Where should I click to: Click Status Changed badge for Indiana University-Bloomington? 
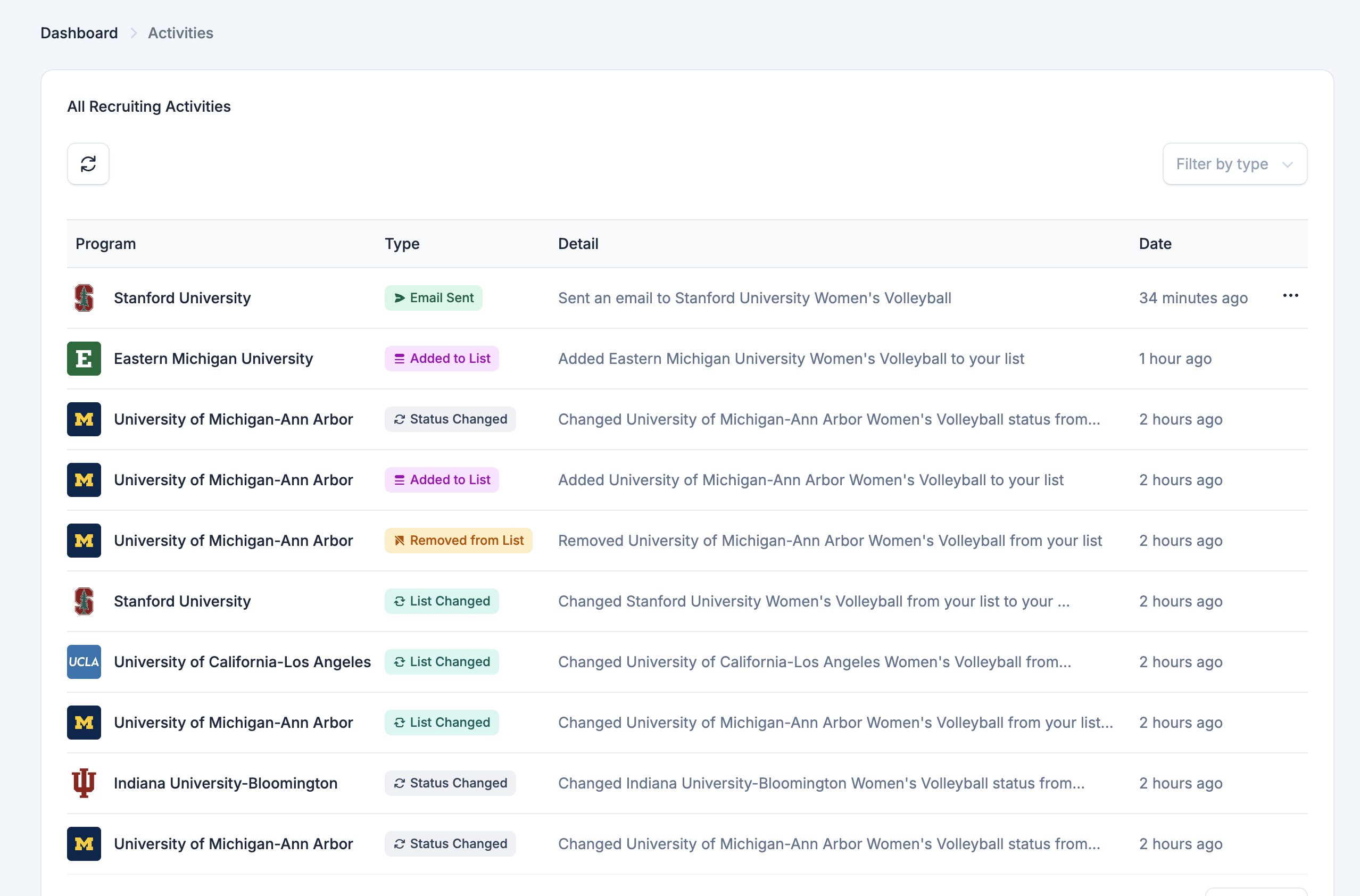(x=450, y=782)
